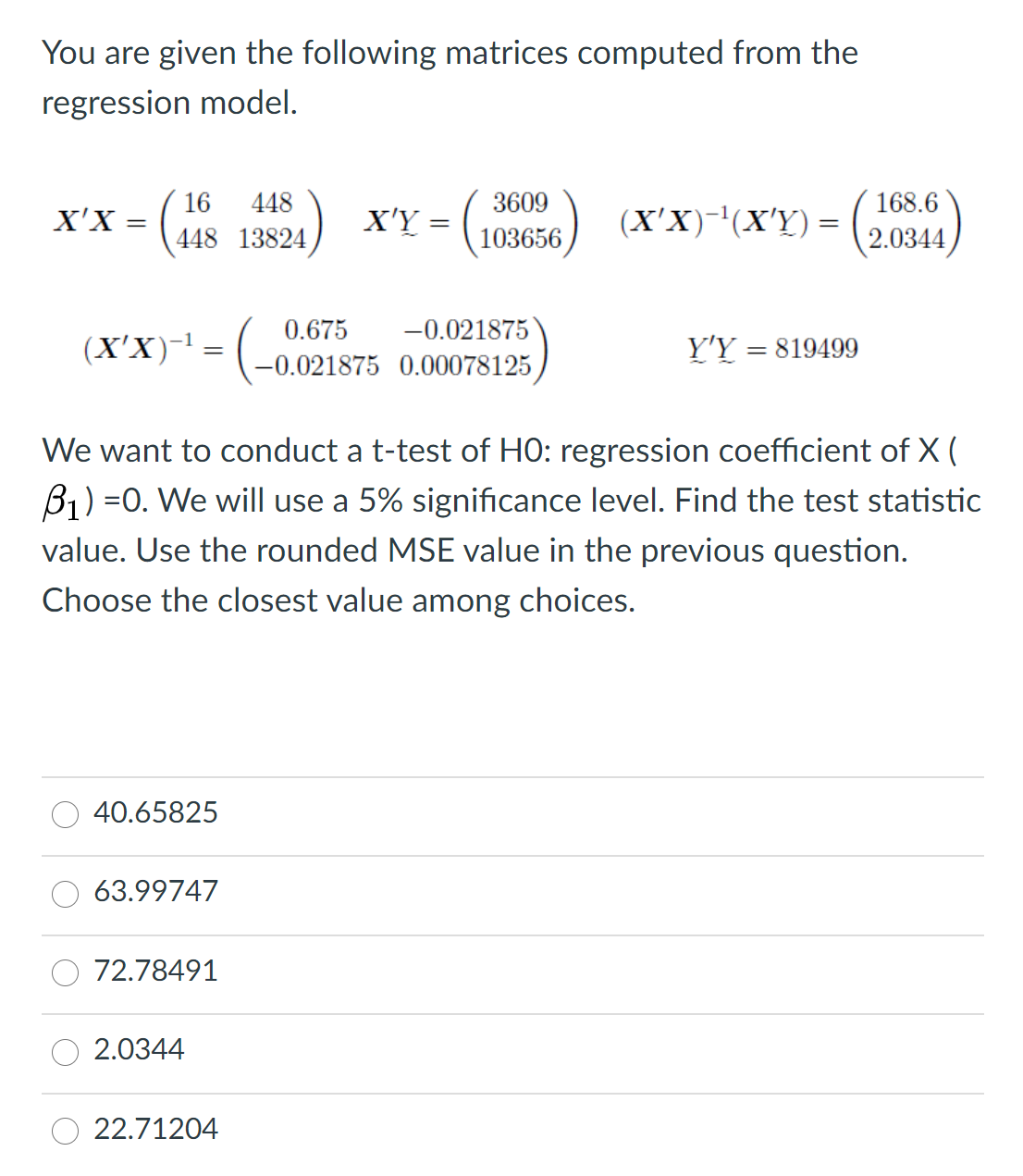Click the label text 40.65825
Image resolution: width=1023 pixels, height=1176 pixels.
point(155,813)
